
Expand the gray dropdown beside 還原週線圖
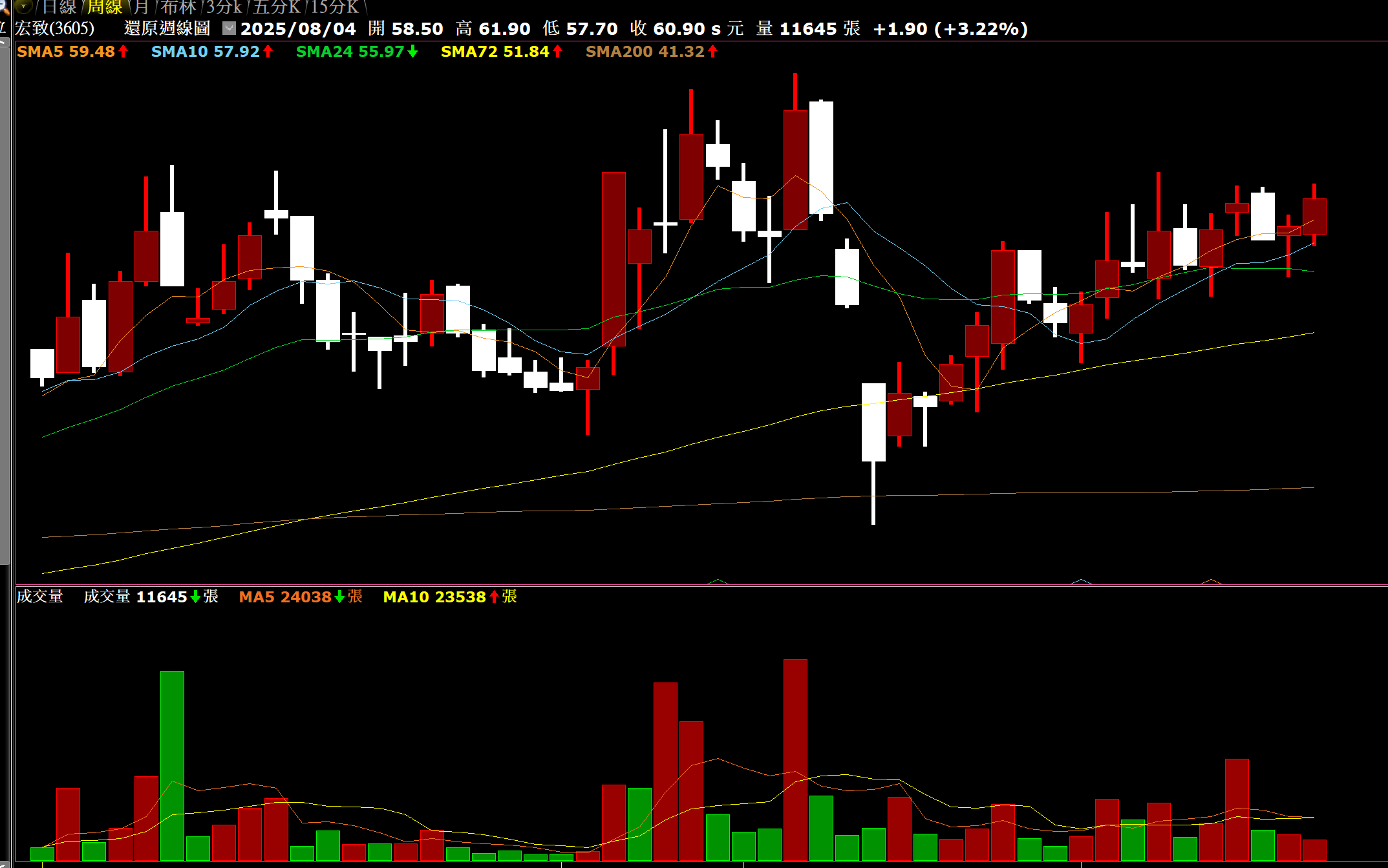[x=229, y=28]
